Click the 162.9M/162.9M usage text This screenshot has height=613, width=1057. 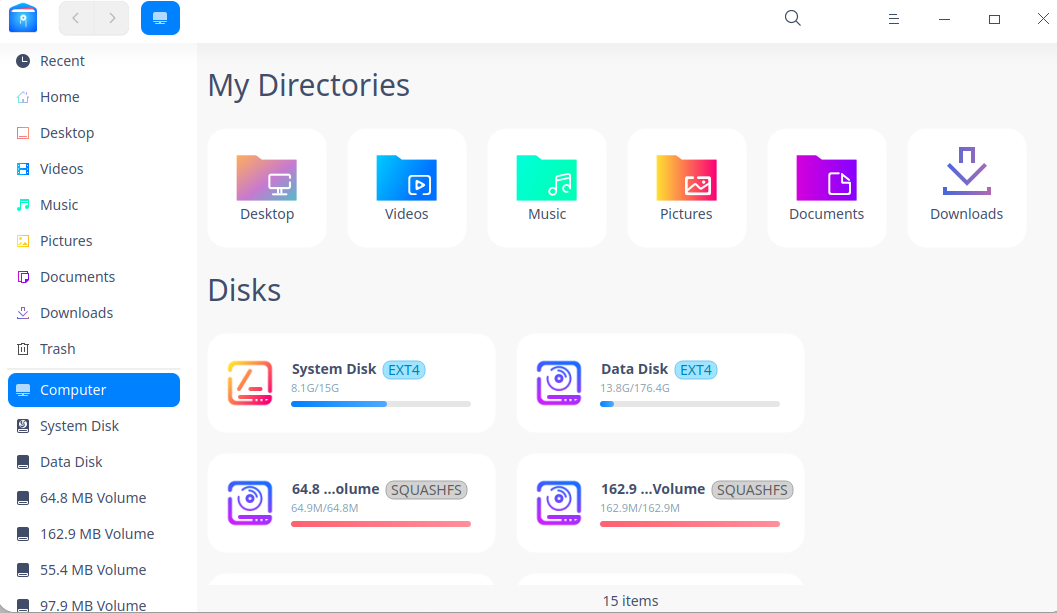click(640, 508)
